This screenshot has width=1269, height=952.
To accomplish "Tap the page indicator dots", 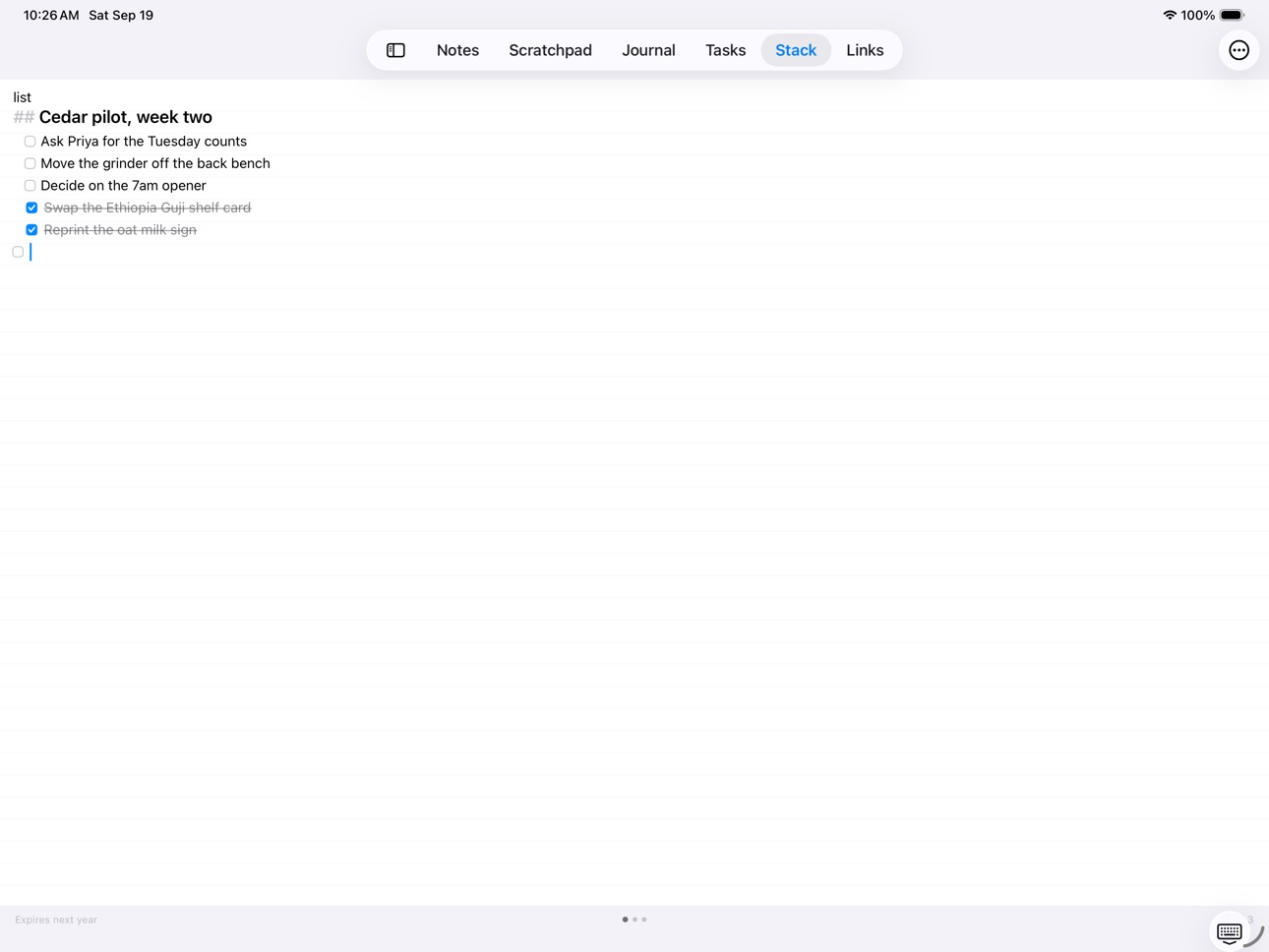I will tap(634, 920).
